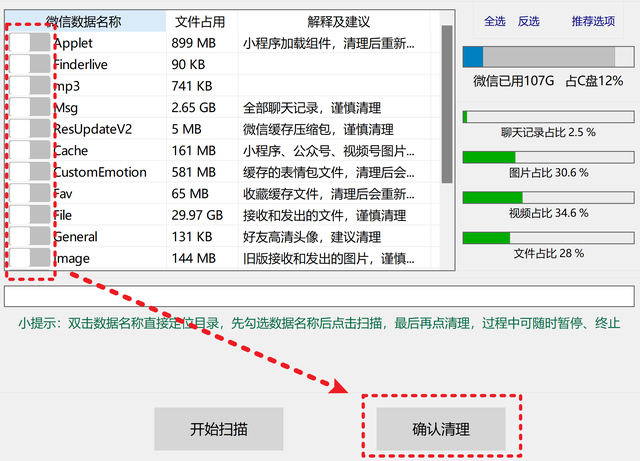Select the Finderlive data name
This screenshot has width=640, height=461.
tap(80, 65)
